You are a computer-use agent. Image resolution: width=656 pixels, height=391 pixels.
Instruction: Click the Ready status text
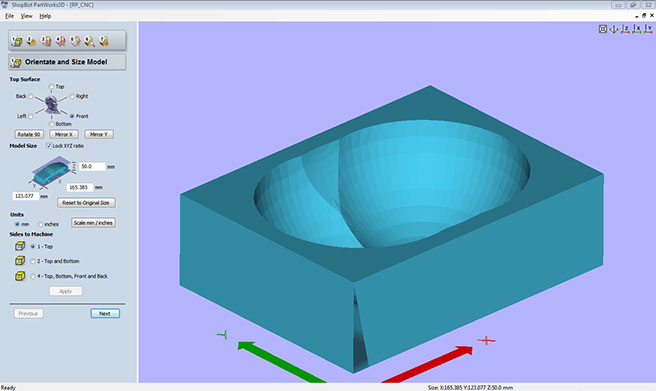(8, 388)
